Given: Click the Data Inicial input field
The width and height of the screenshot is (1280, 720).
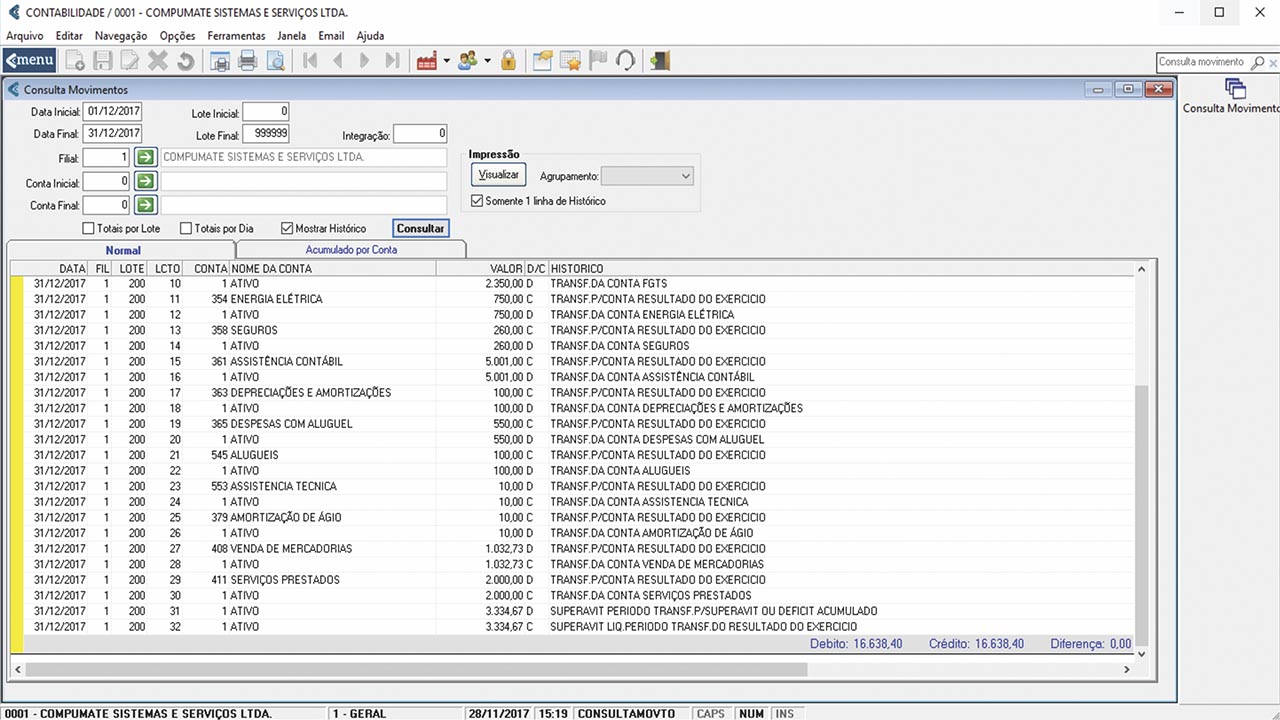Looking at the screenshot, I should pyautogui.click(x=113, y=111).
